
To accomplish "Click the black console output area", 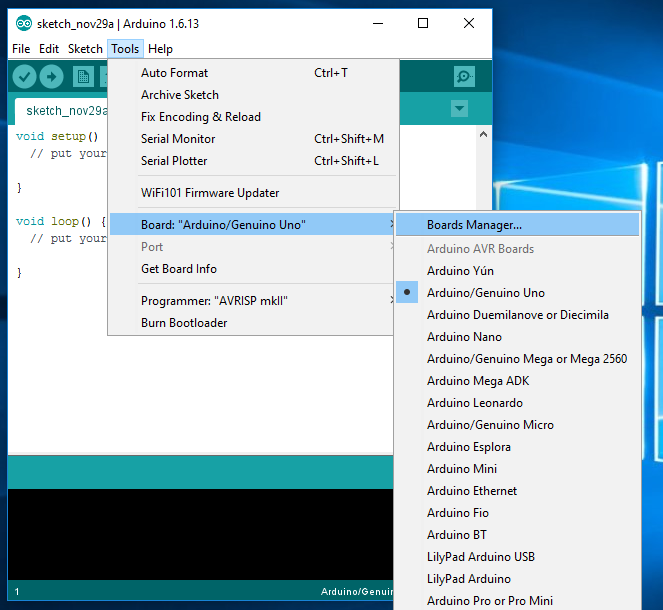I will [x=200, y=534].
